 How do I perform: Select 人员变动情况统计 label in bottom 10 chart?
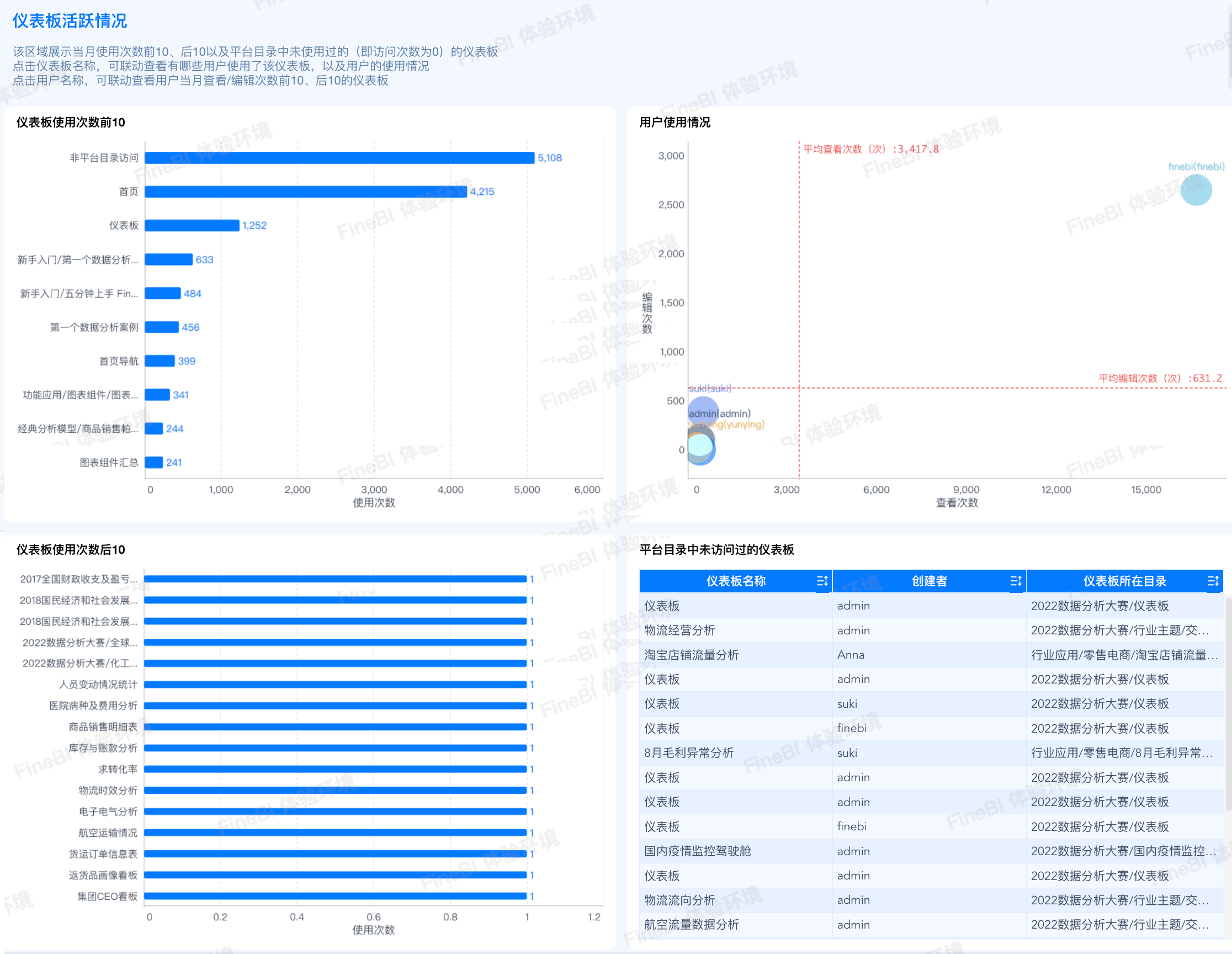(x=98, y=685)
